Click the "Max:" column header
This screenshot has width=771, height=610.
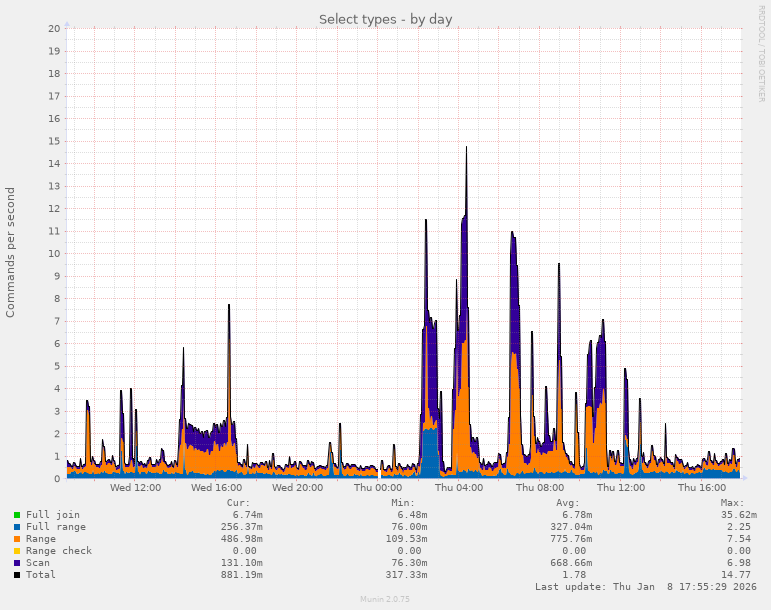(732, 503)
